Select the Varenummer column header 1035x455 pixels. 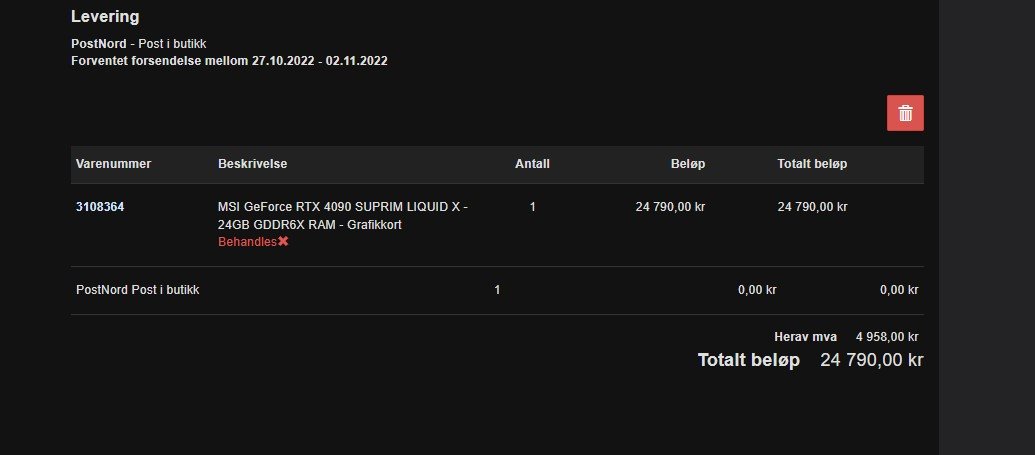tap(114, 164)
